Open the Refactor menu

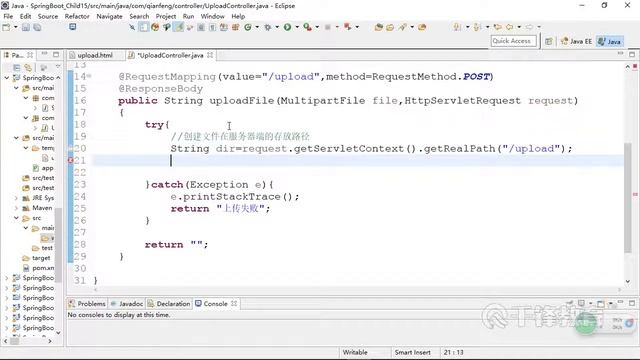click(77, 16)
